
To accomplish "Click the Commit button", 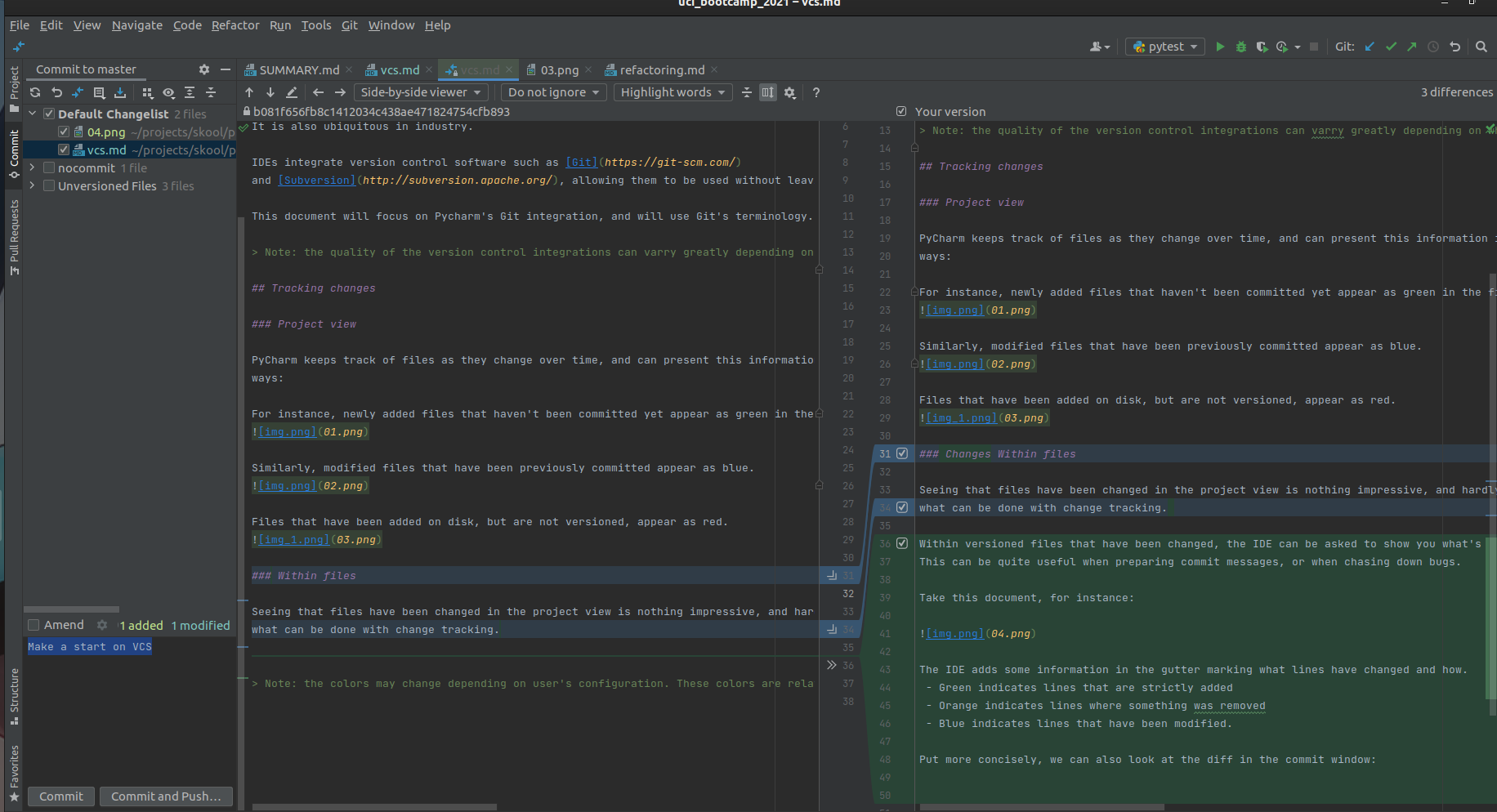I will click(61, 796).
